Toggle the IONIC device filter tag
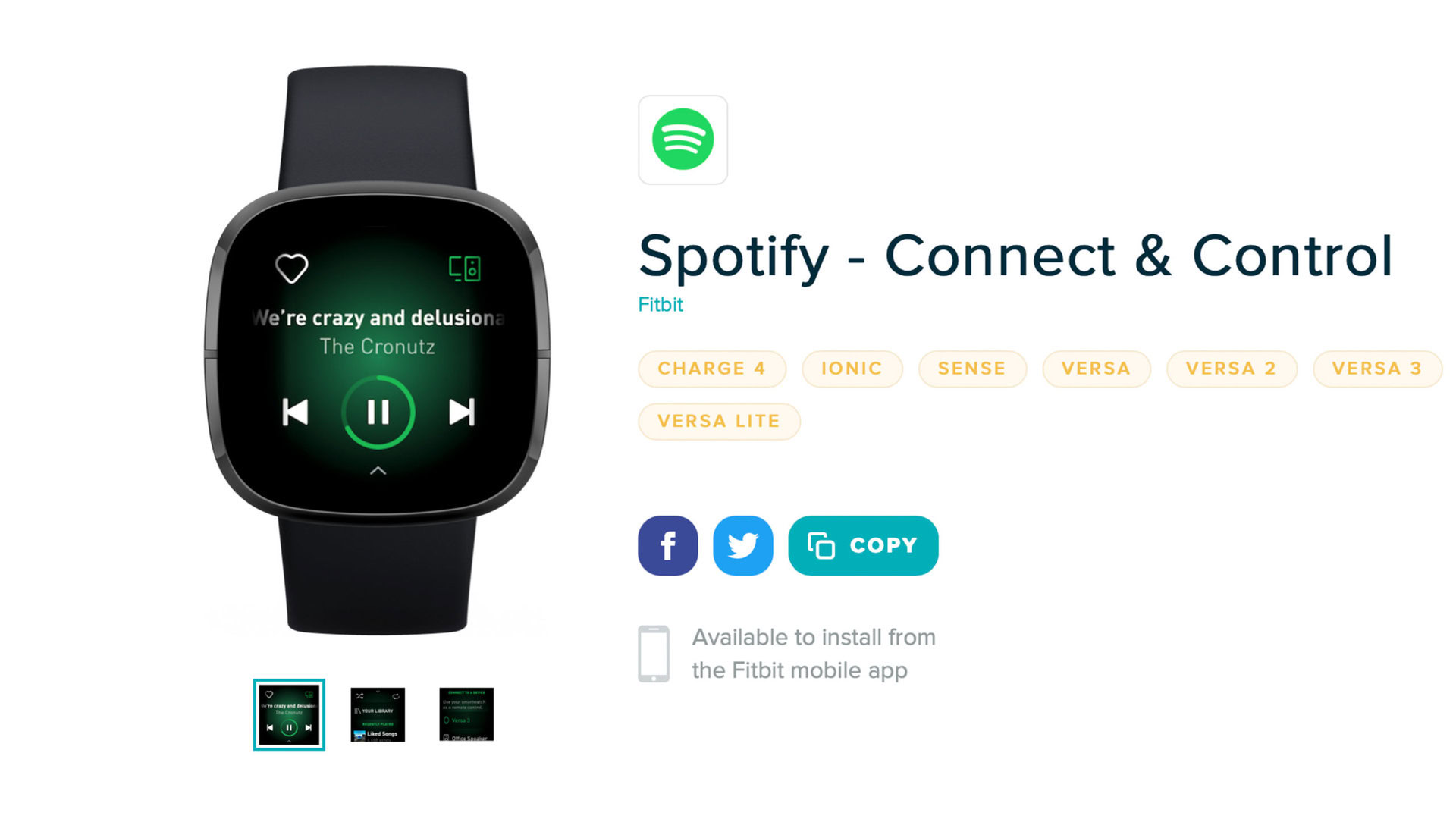This screenshot has width=1456, height=819. [x=852, y=369]
